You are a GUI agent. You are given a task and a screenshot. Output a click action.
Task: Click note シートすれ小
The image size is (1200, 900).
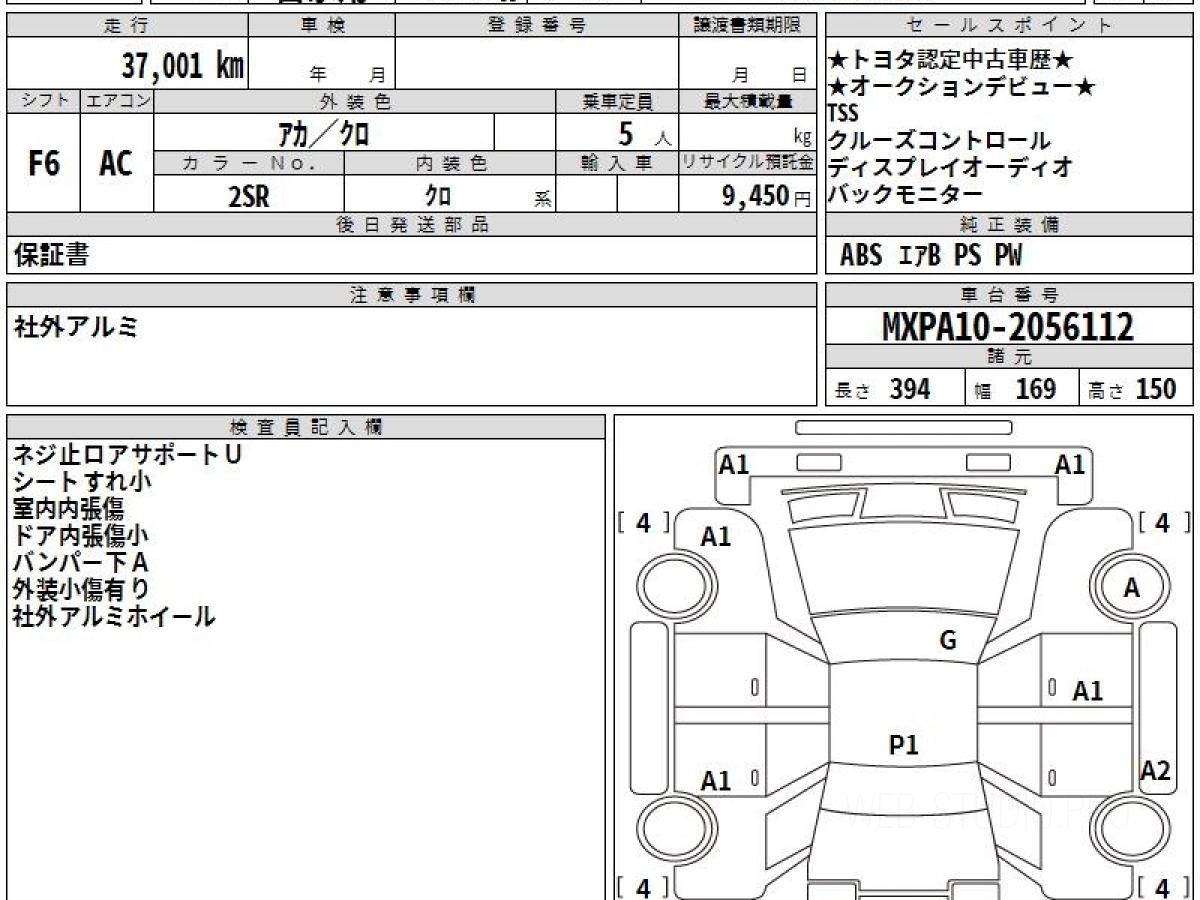coord(82,481)
